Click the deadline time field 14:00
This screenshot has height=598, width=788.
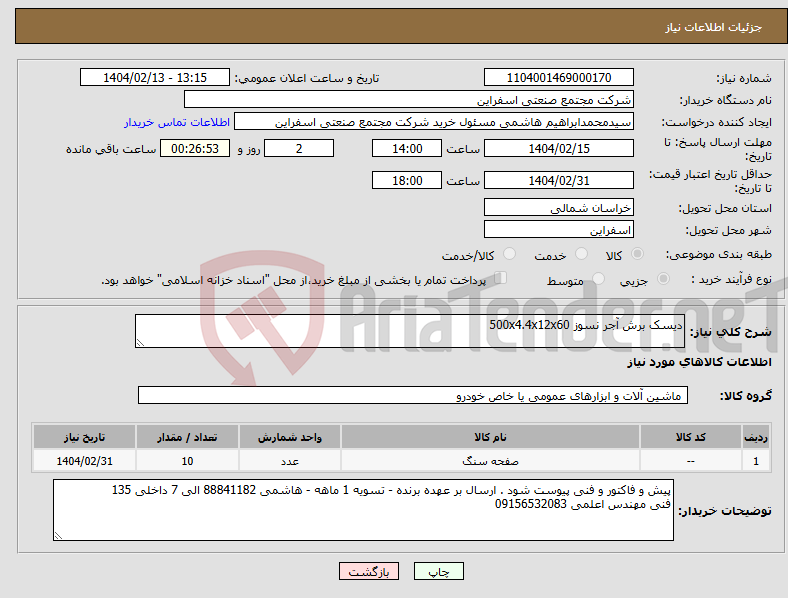pos(407,148)
